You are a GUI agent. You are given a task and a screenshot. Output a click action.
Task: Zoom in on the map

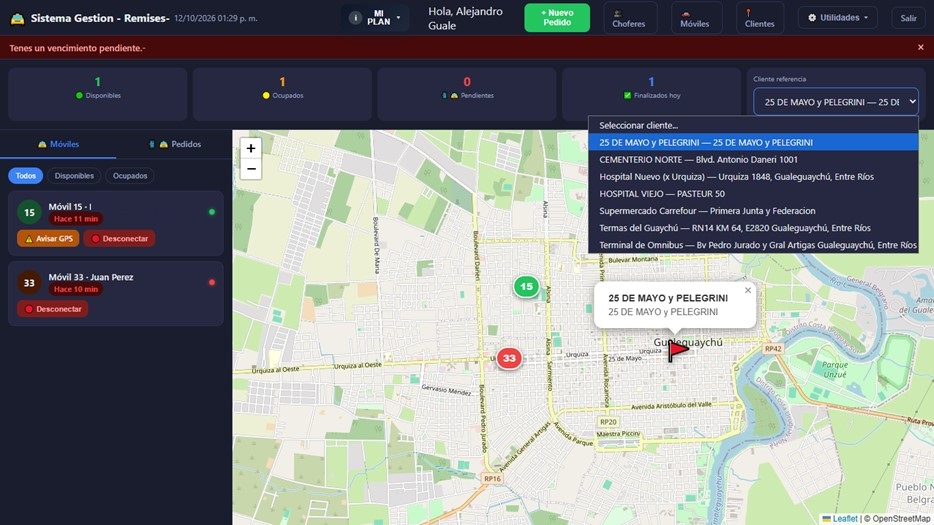[251, 148]
